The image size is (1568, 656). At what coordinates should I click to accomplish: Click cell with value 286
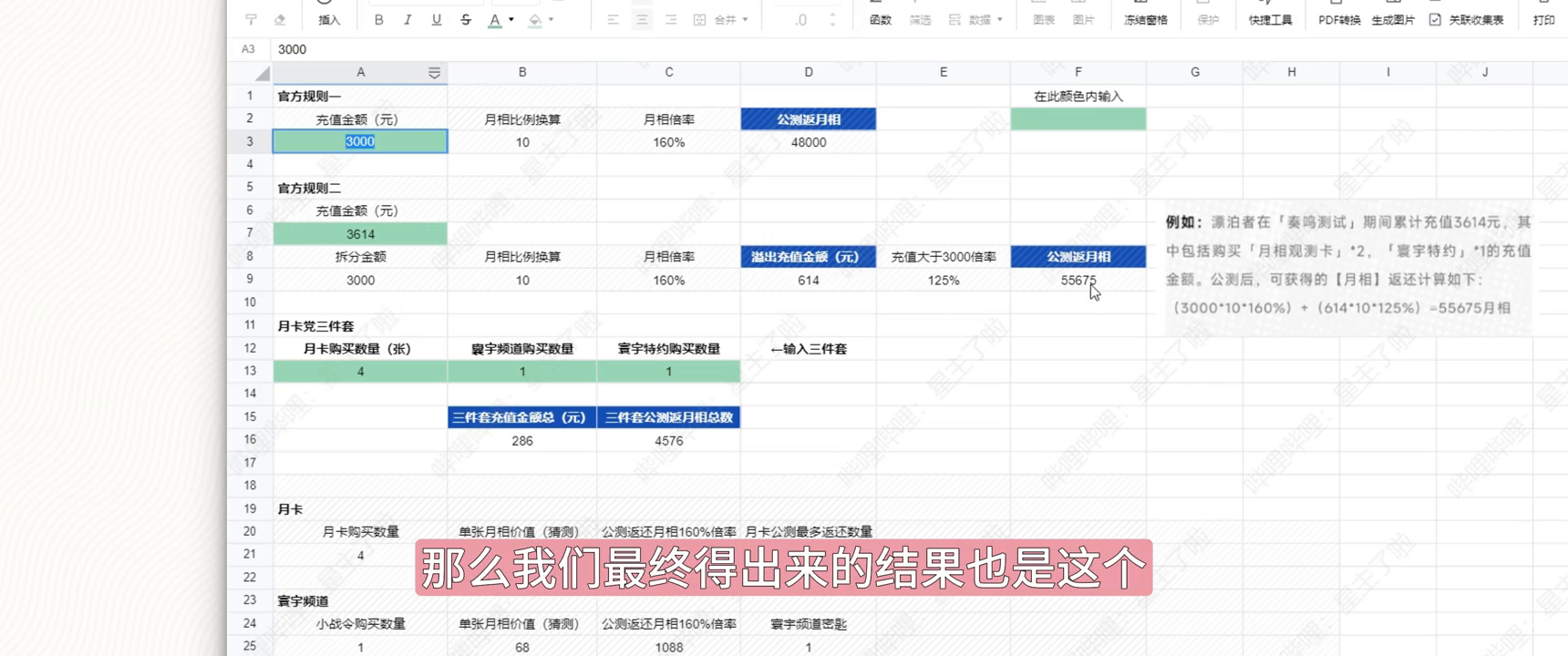tap(522, 440)
